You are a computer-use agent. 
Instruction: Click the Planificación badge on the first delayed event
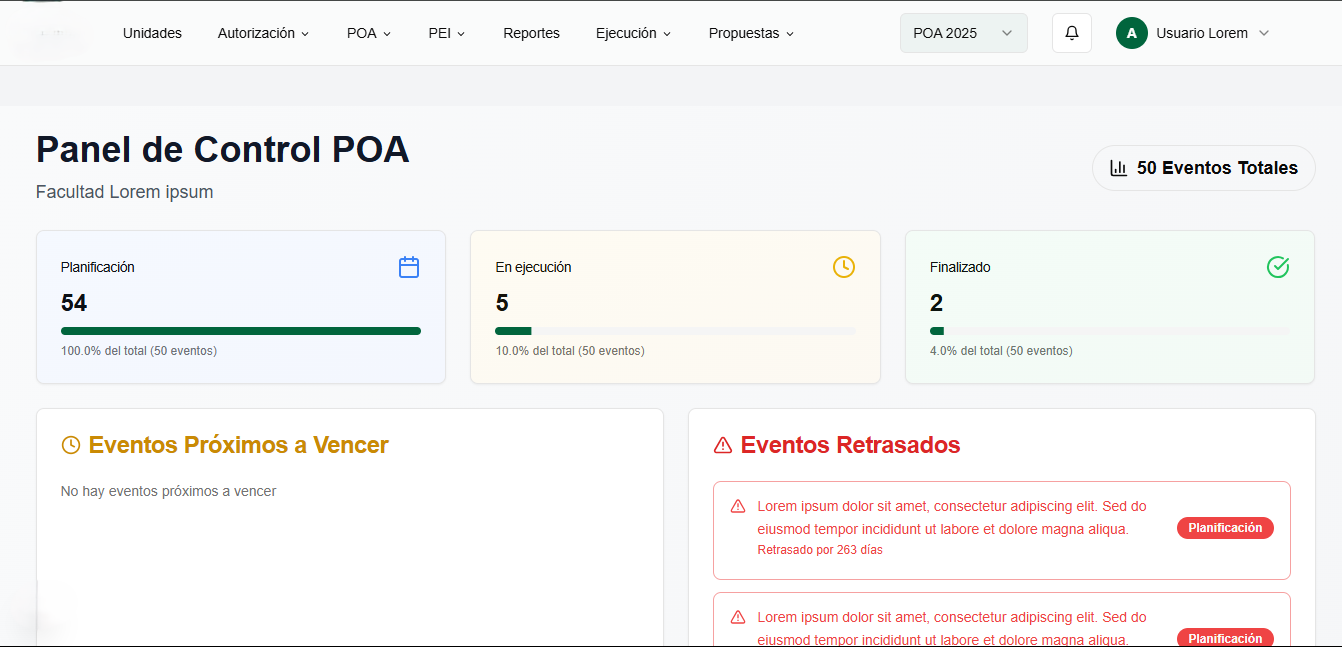point(1225,527)
